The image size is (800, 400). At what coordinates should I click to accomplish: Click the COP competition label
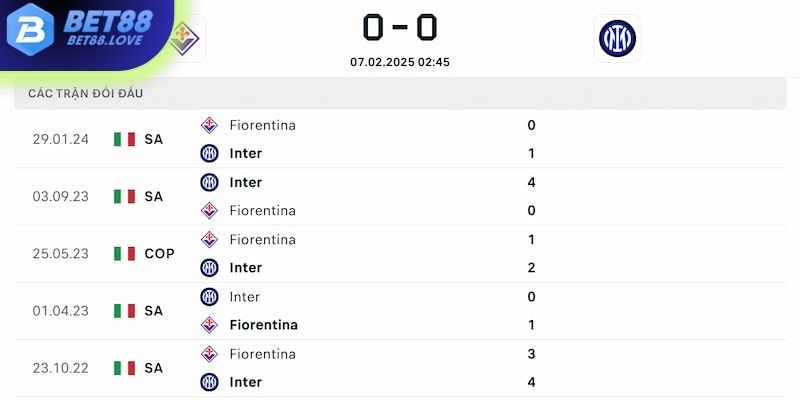point(159,254)
